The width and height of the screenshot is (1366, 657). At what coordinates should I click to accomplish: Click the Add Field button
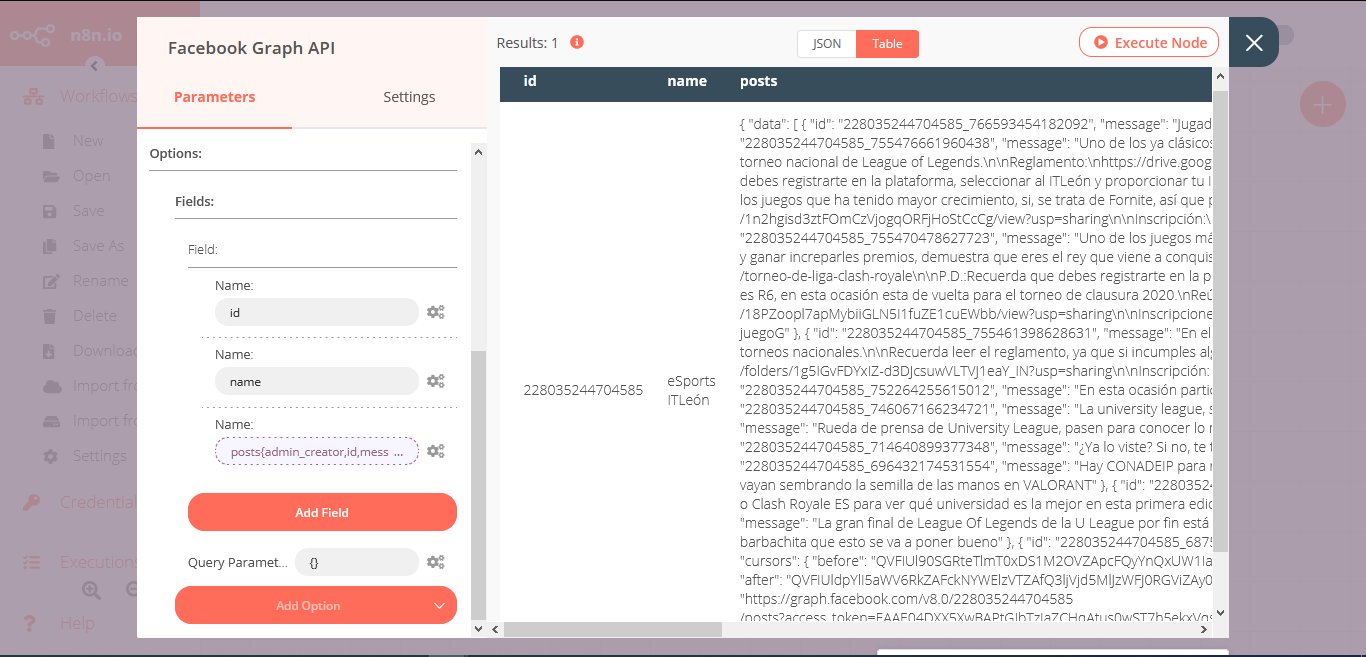[322, 512]
